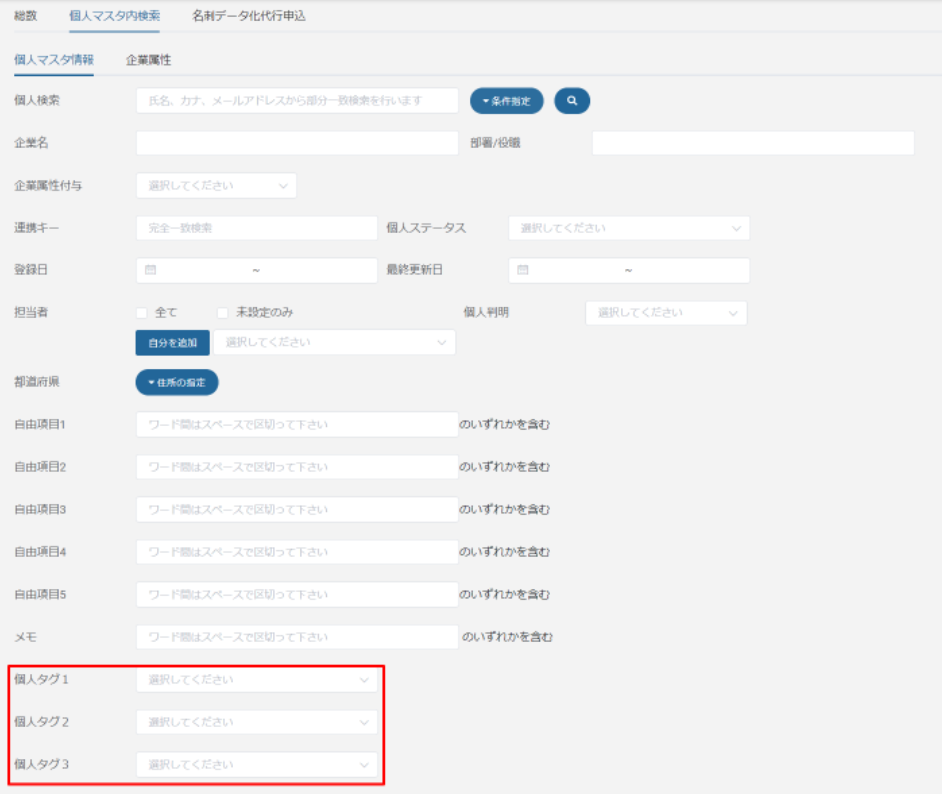Check the 未設定のみ checkbox

point(223,313)
